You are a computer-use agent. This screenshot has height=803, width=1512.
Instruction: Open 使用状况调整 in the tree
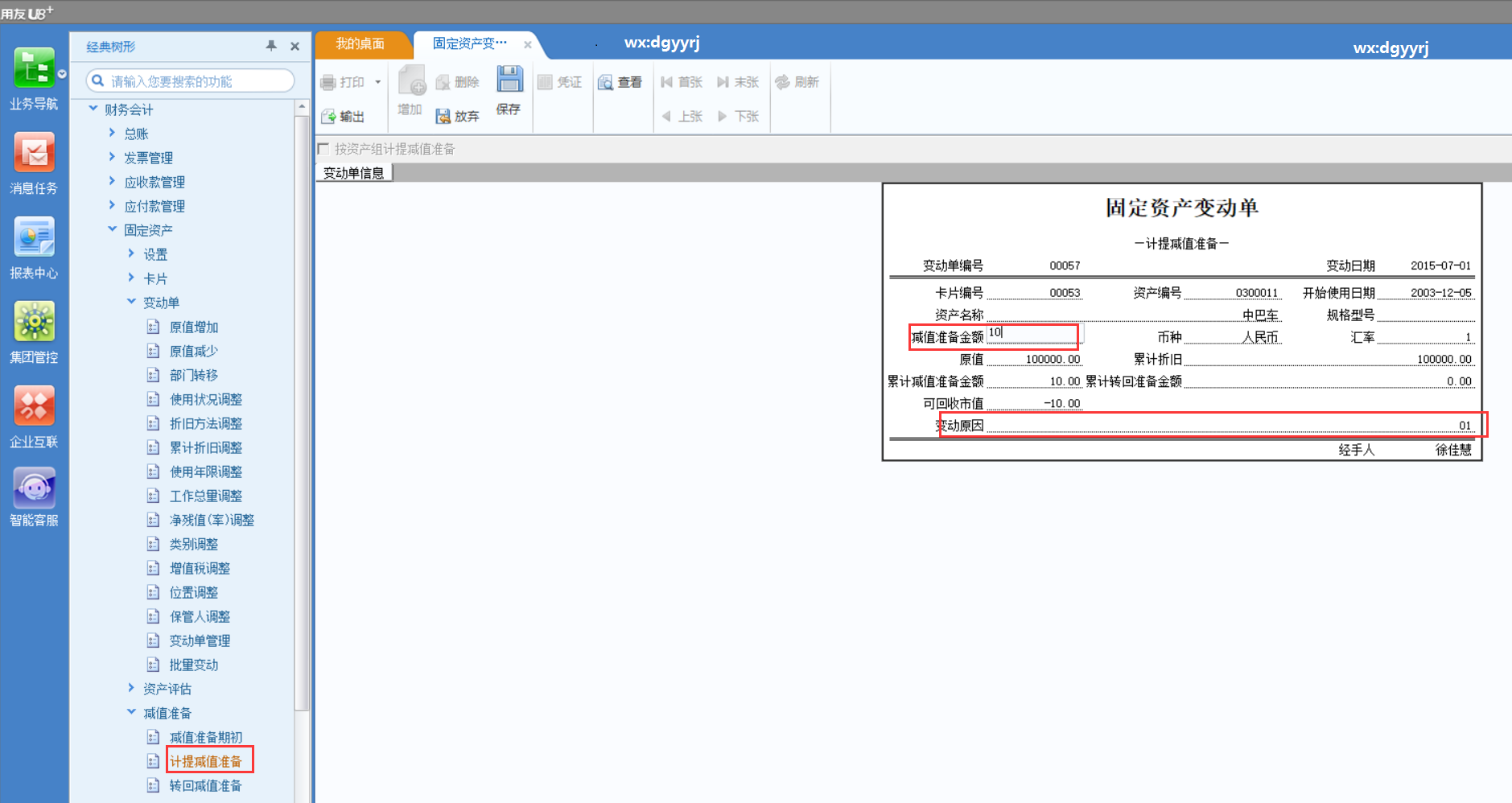(x=206, y=399)
